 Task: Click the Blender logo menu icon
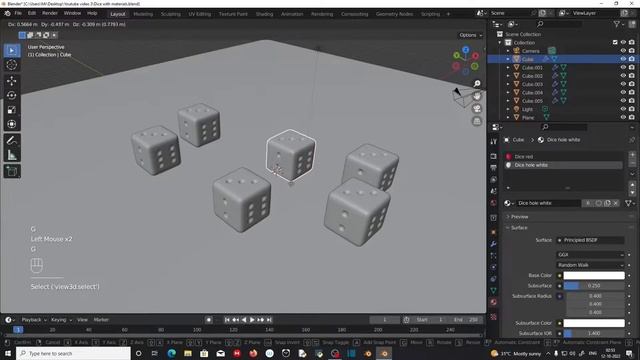point(7,13)
